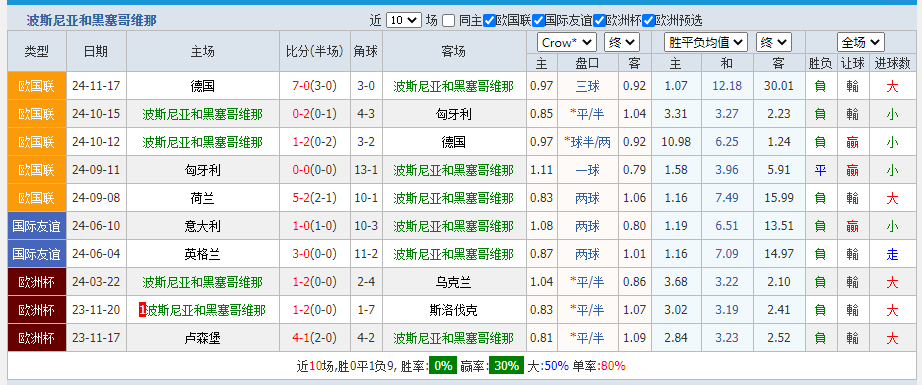Open the 终 dropdown next to 胜平负均值
The image size is (922, 385).
point(774,42)
